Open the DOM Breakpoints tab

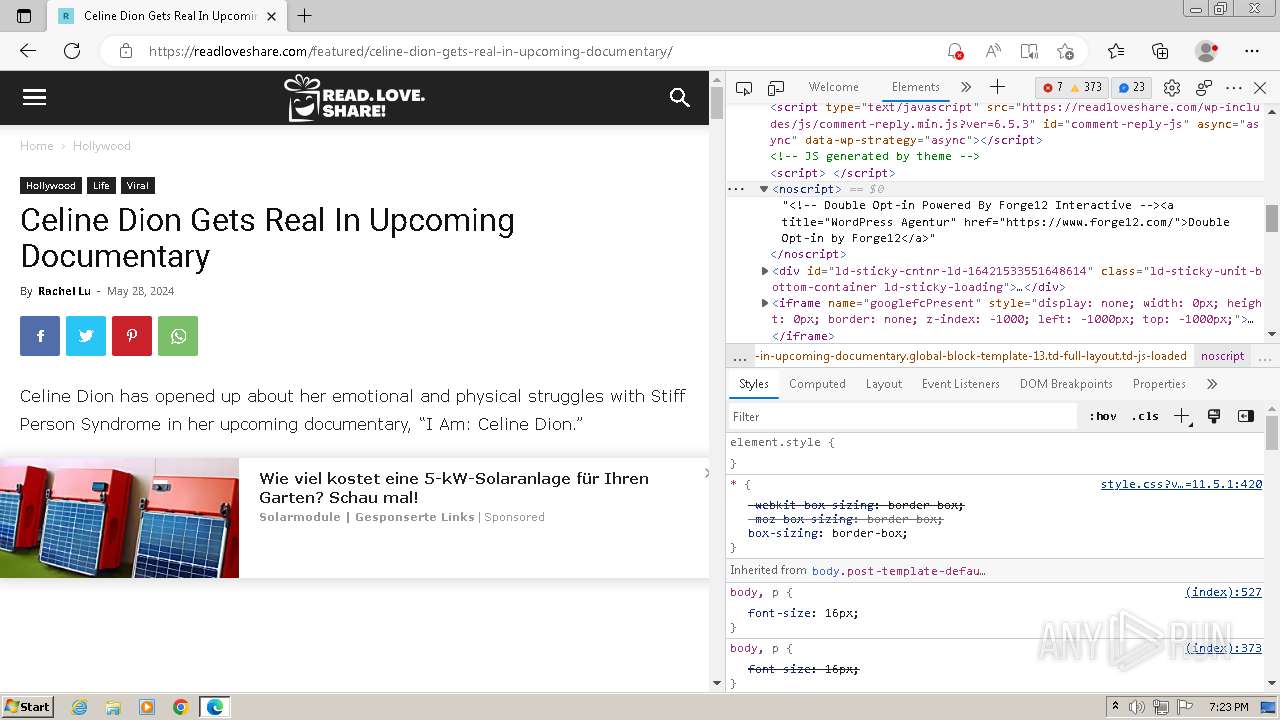(x=1066, y=384)
